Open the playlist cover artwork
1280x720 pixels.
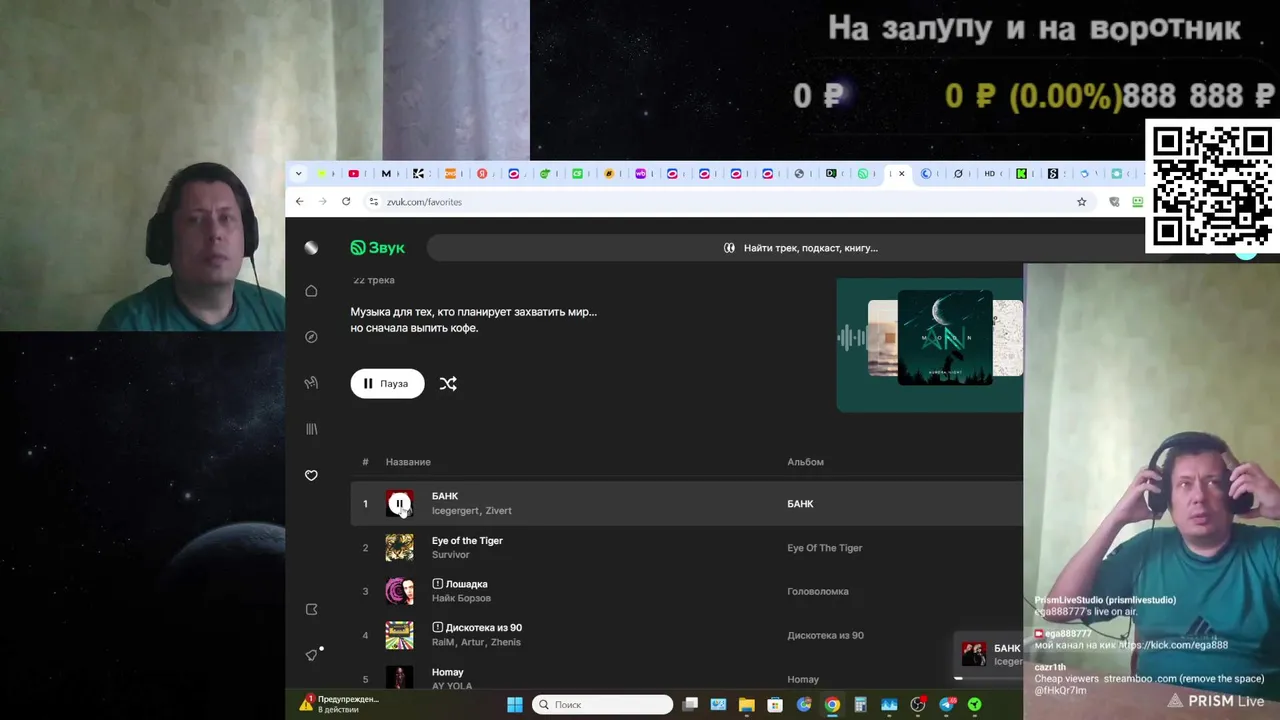(x=945, y=338)
